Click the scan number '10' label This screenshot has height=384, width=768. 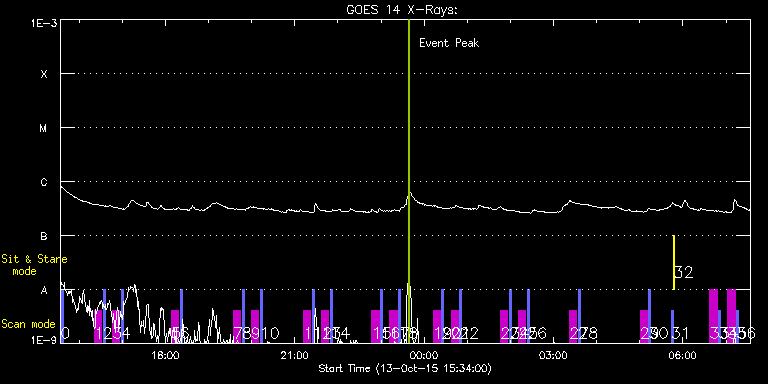pos(270,334)
